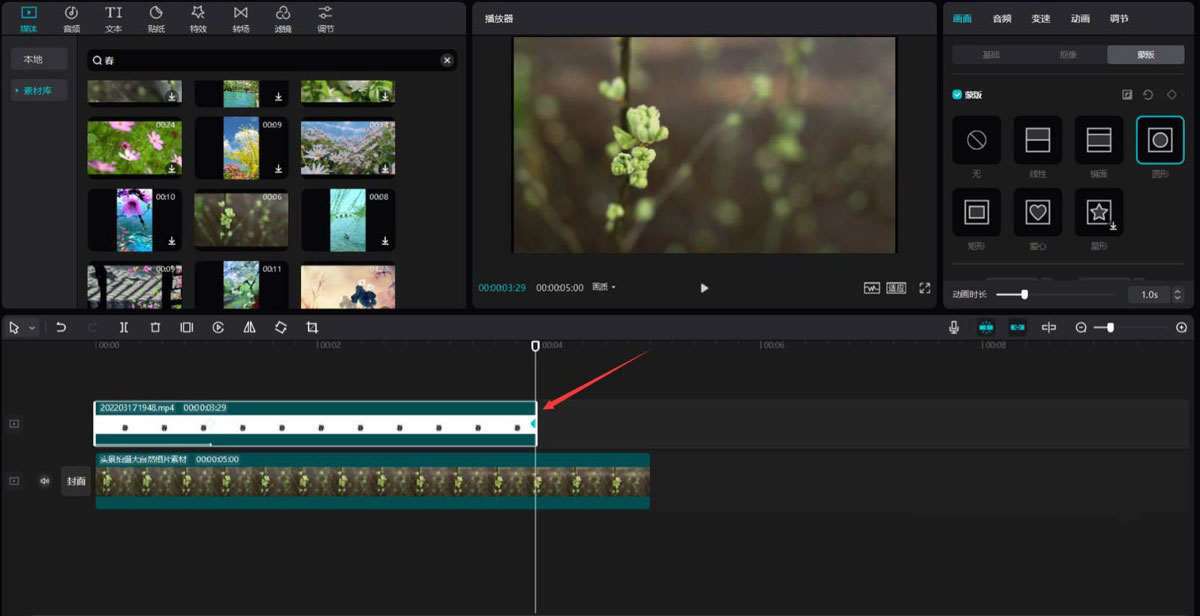Switch to the 基础 basic sub-tab
Viewport: 1200px width, 616px height.
pyautogui.click(x=989, y=55)
